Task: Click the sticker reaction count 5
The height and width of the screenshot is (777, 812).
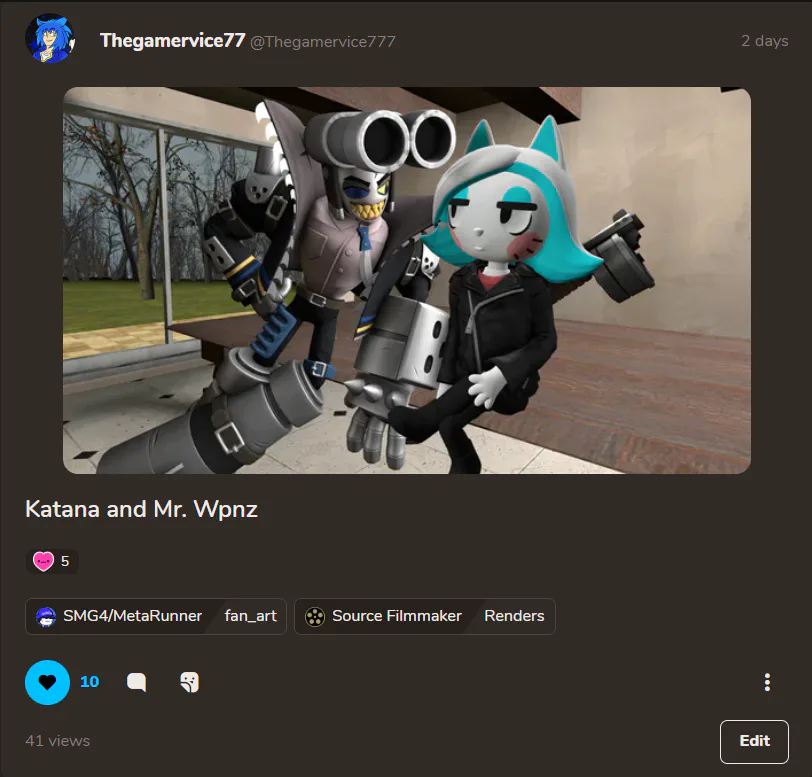Action: point(65,561)
